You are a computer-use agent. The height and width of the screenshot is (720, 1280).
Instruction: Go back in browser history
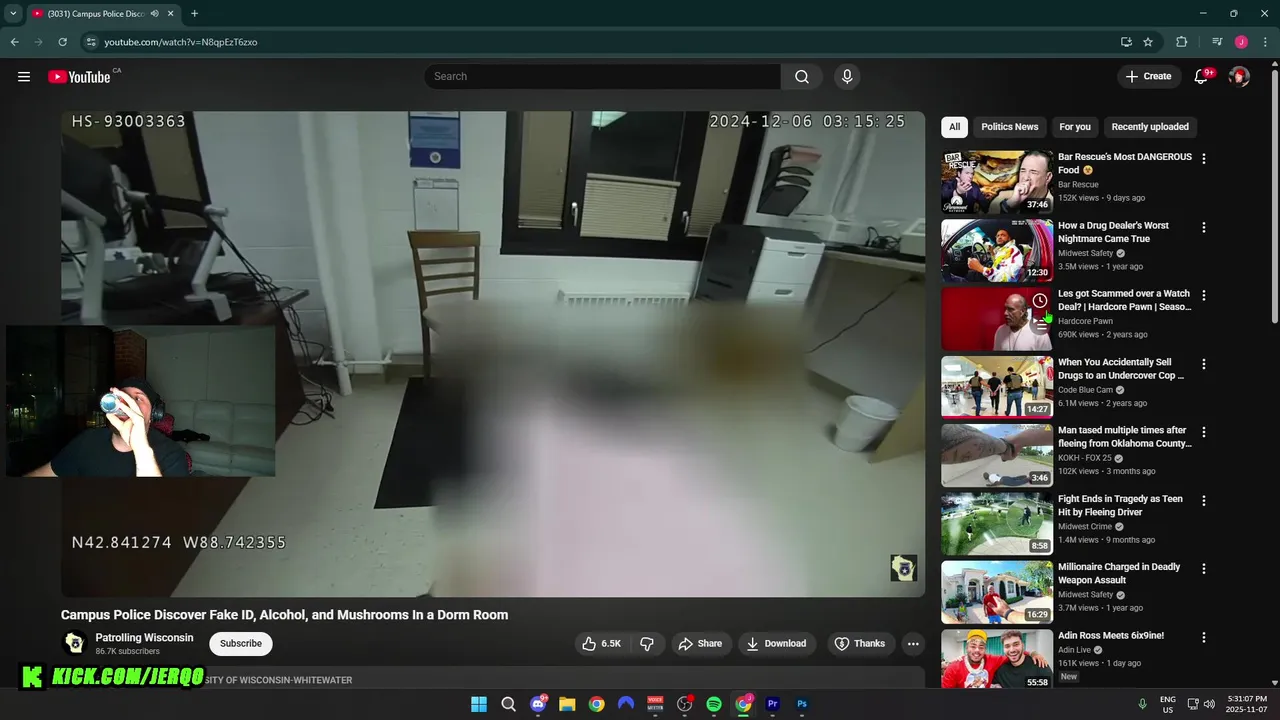14,42
